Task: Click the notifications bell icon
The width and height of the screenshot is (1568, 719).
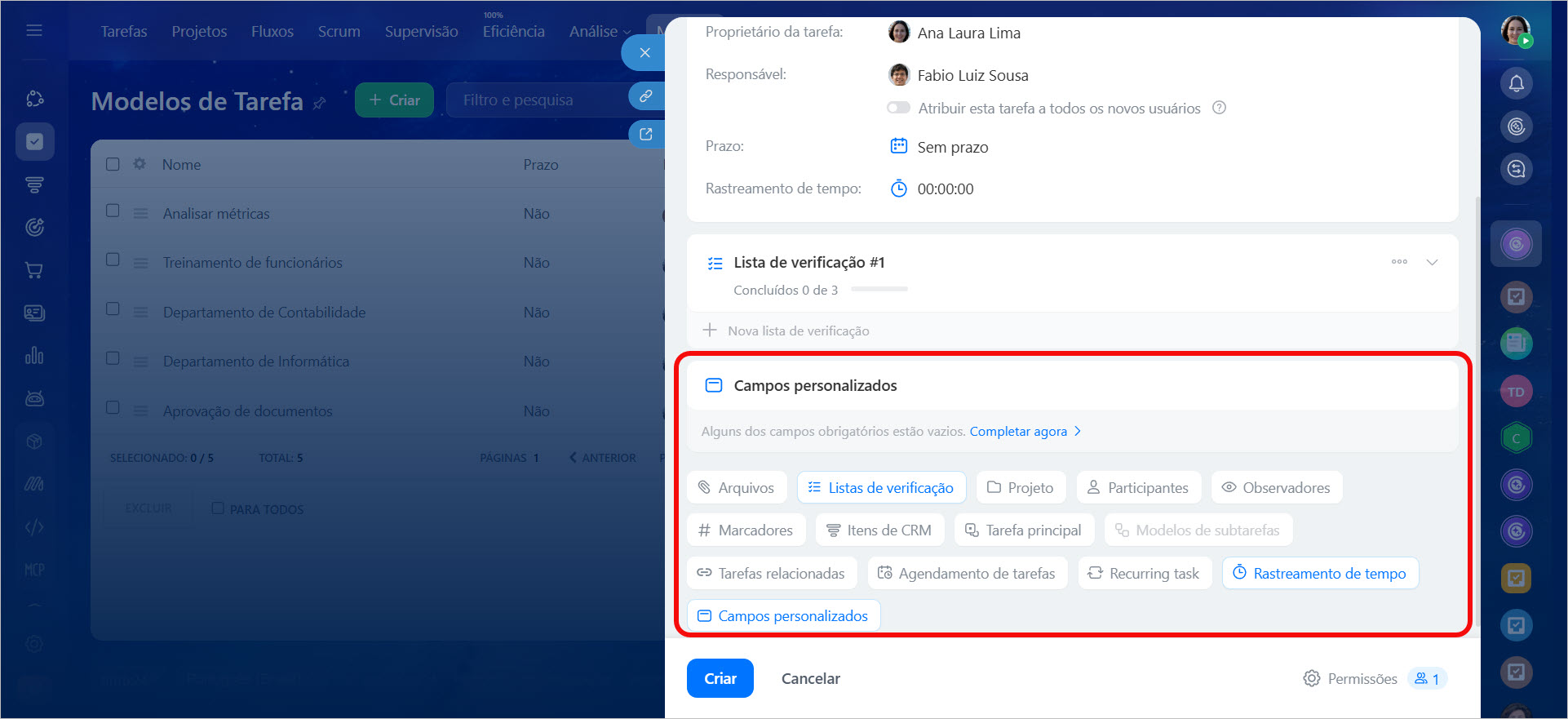Action: pyautogui.click(x=1516, y=83)
